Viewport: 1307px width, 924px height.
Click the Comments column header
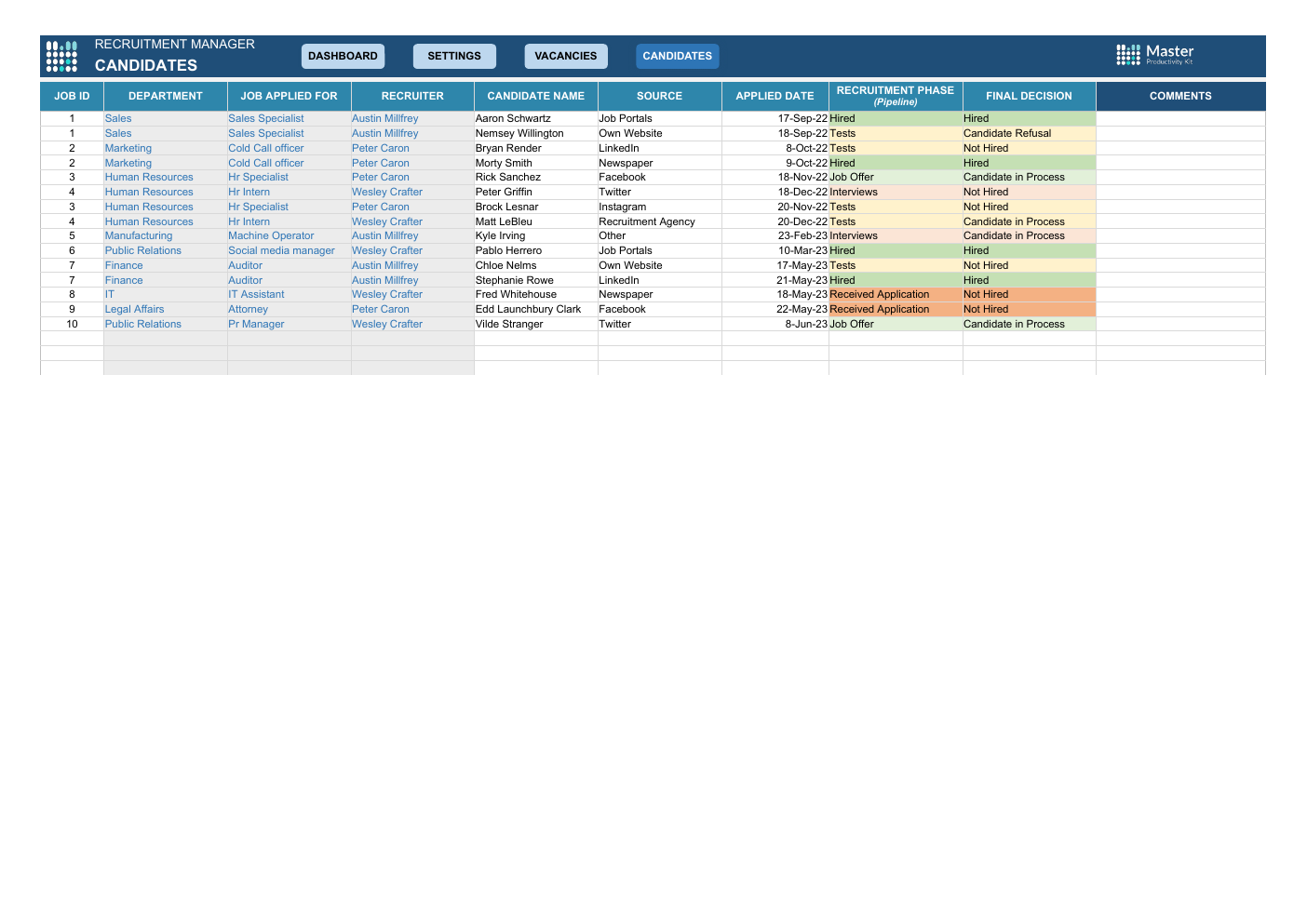click(1180, 96)
